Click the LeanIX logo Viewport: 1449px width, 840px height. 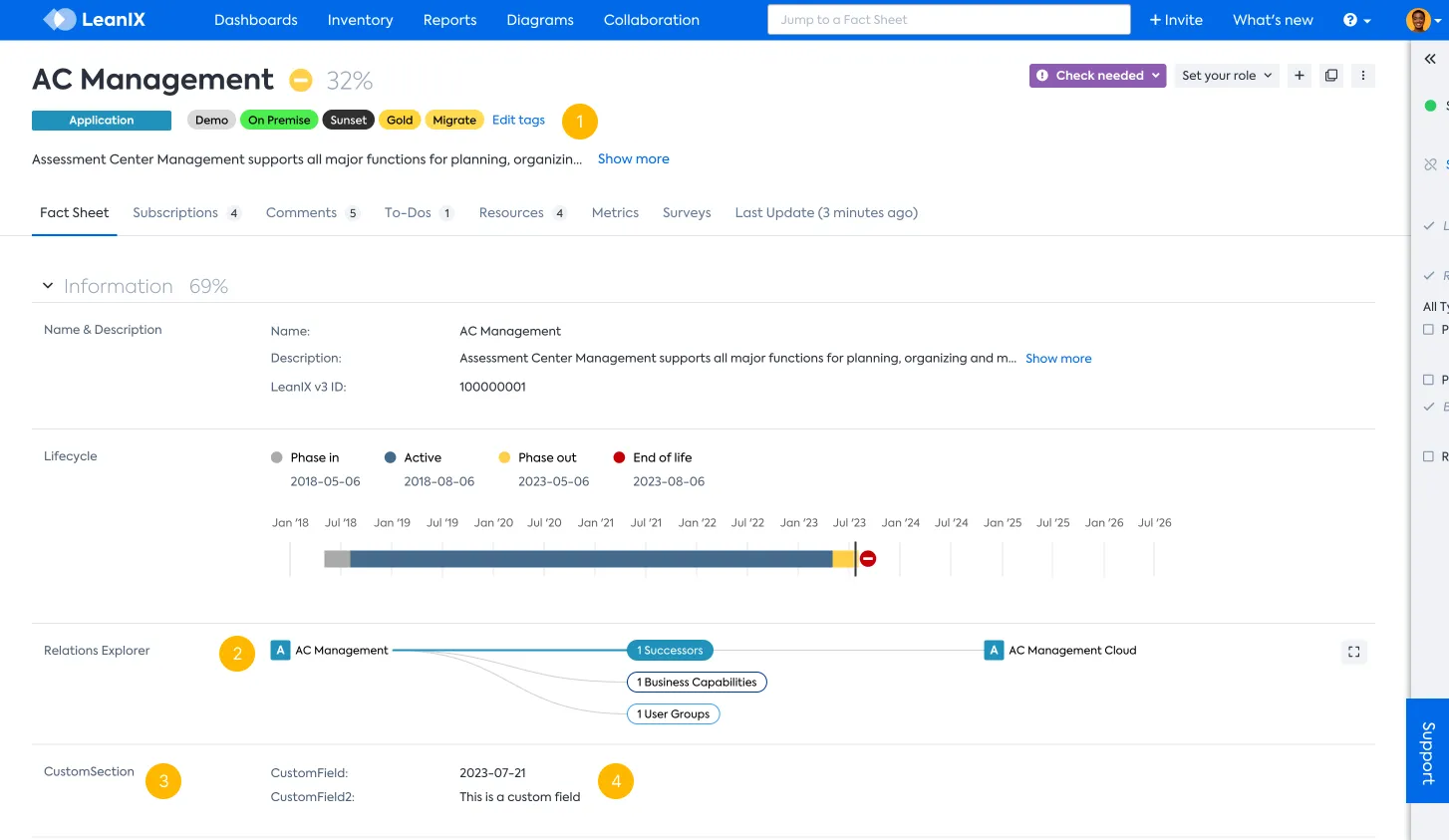point(93,19)
